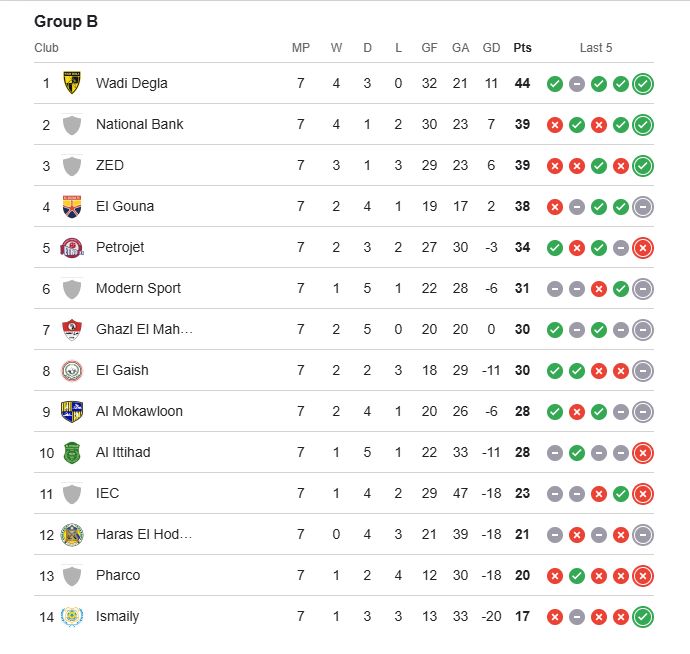Click the Group B heading

point(66,21)
